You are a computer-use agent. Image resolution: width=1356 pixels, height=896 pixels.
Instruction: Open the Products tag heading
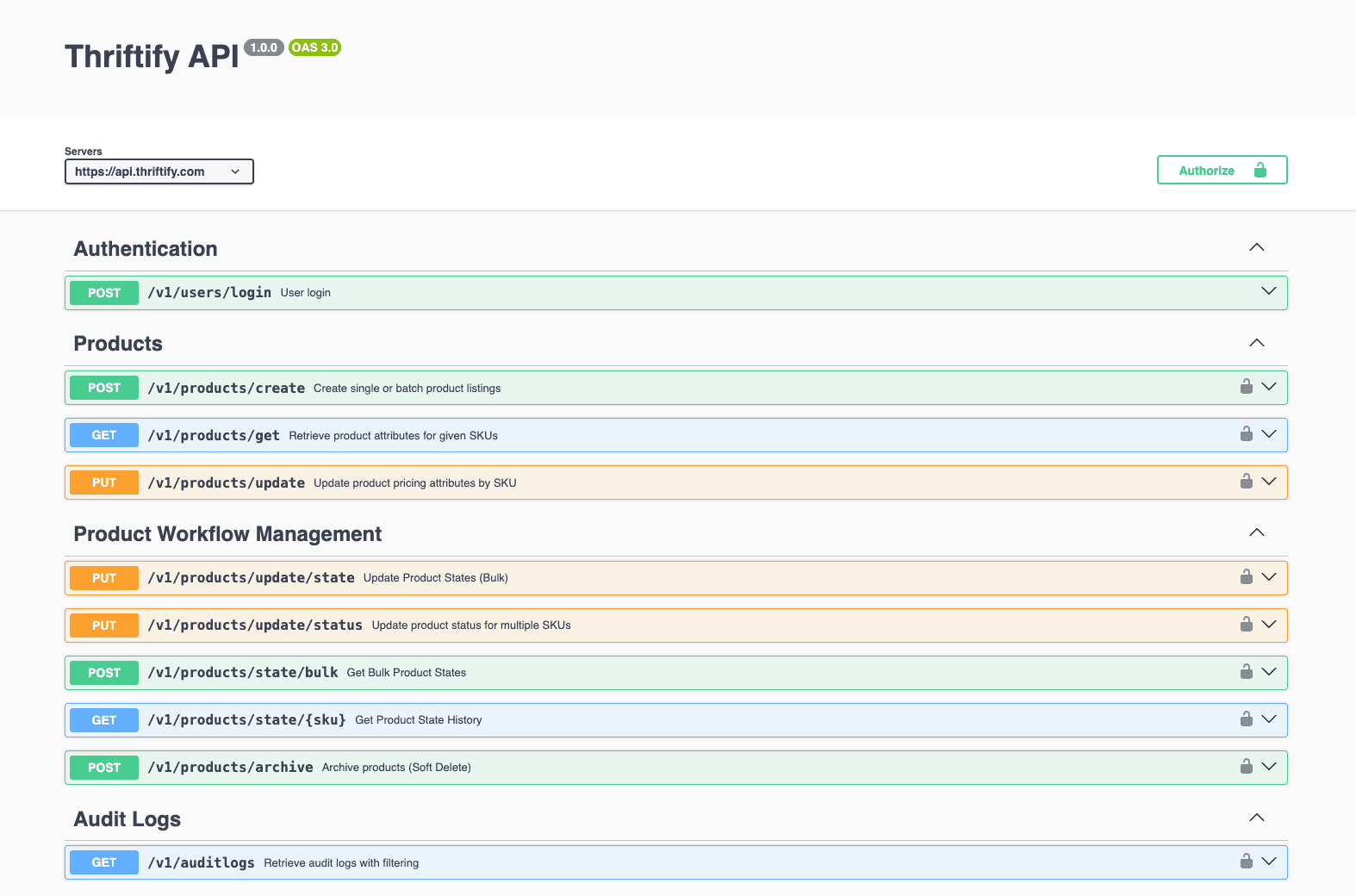pos(118,344)
